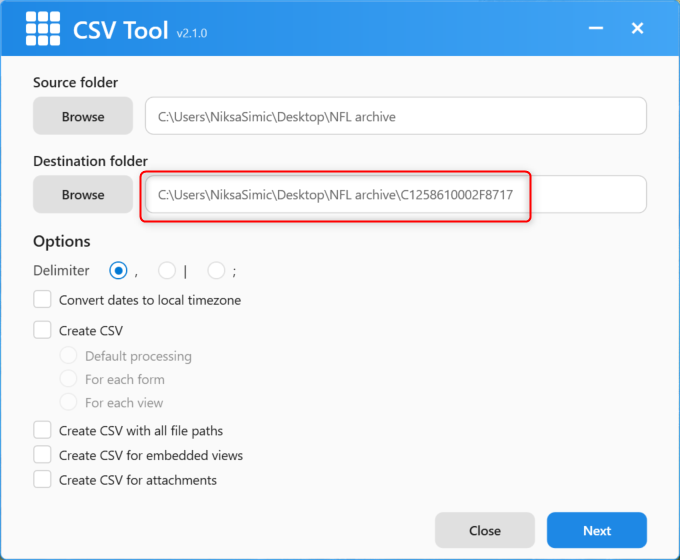Click the CSV Tool grid logo icon
The image size is (680, 560).
click(42, 29)
